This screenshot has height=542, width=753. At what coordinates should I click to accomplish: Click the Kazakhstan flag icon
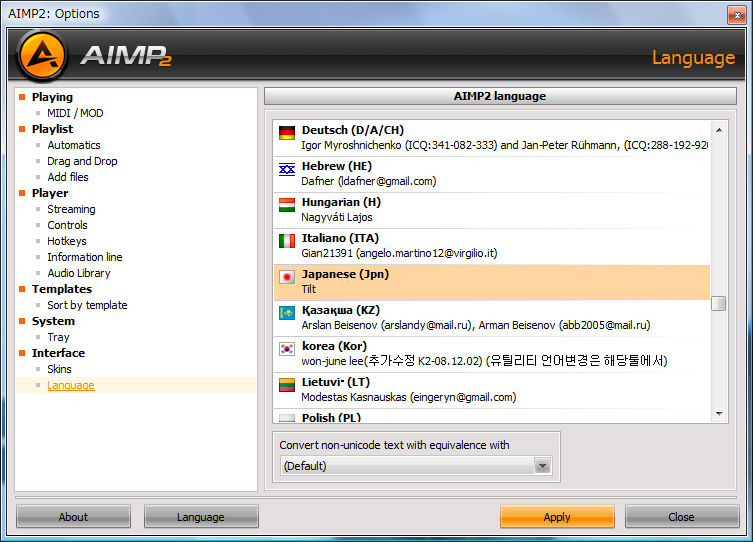coord(287,313)
